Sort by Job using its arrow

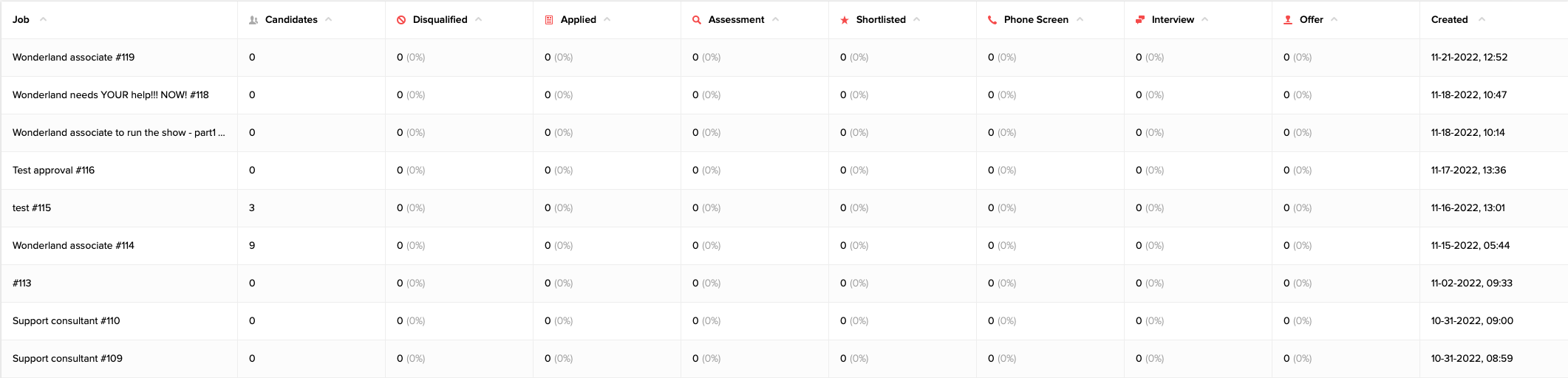click(43, 19)
